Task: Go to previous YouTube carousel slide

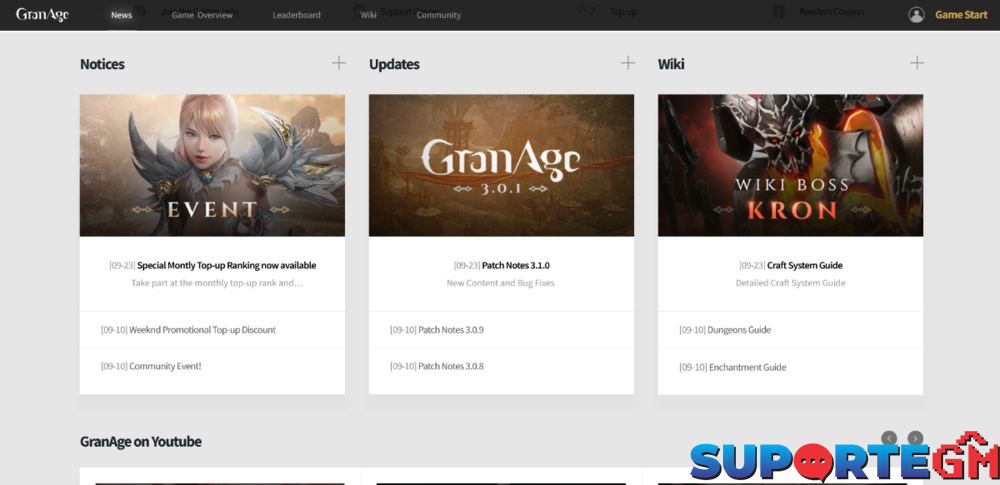Action: [x=889, y=438]
